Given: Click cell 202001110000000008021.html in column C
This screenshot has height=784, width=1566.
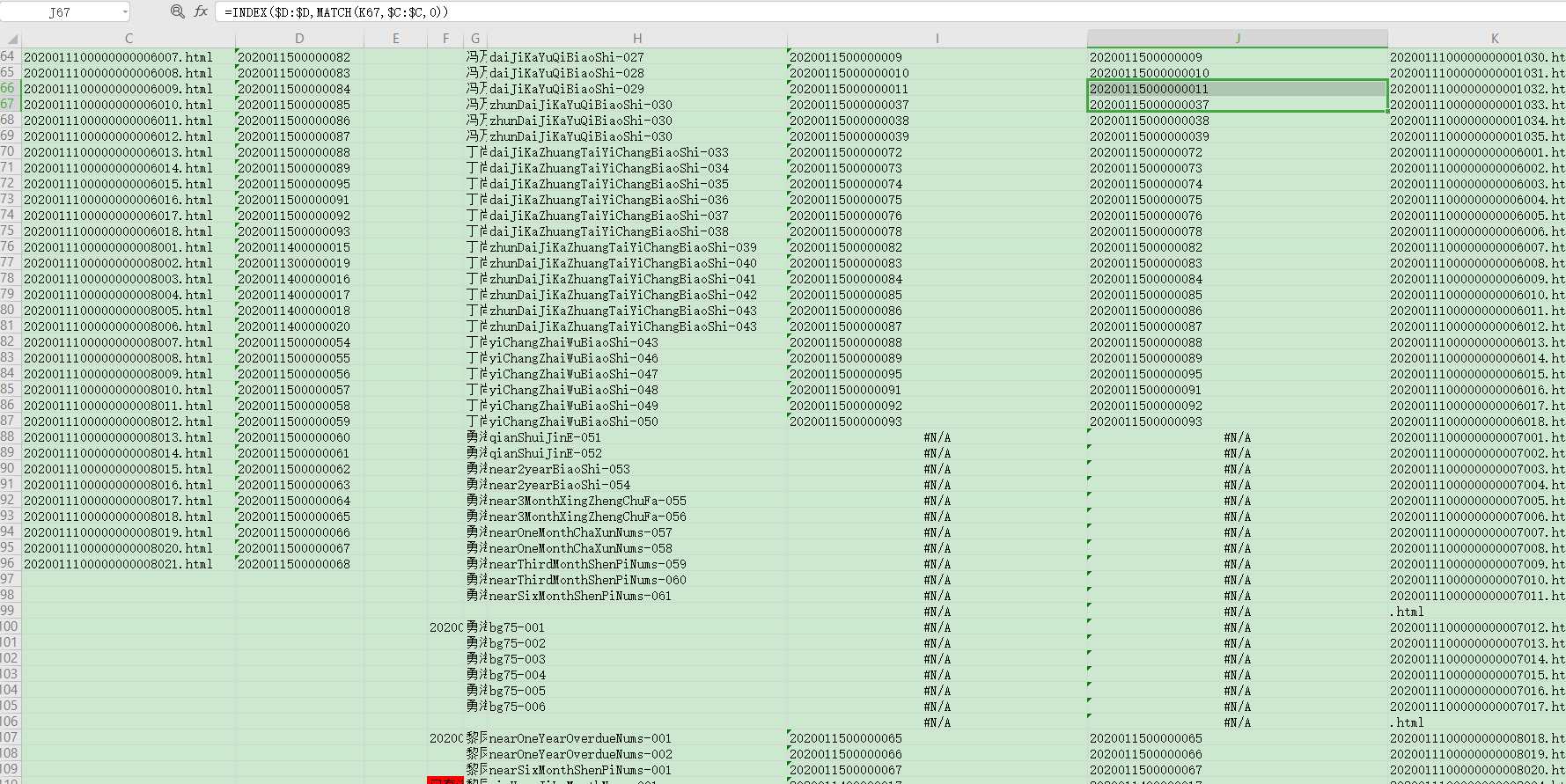Looking at the screenshot, I should [x=129, y=564].
